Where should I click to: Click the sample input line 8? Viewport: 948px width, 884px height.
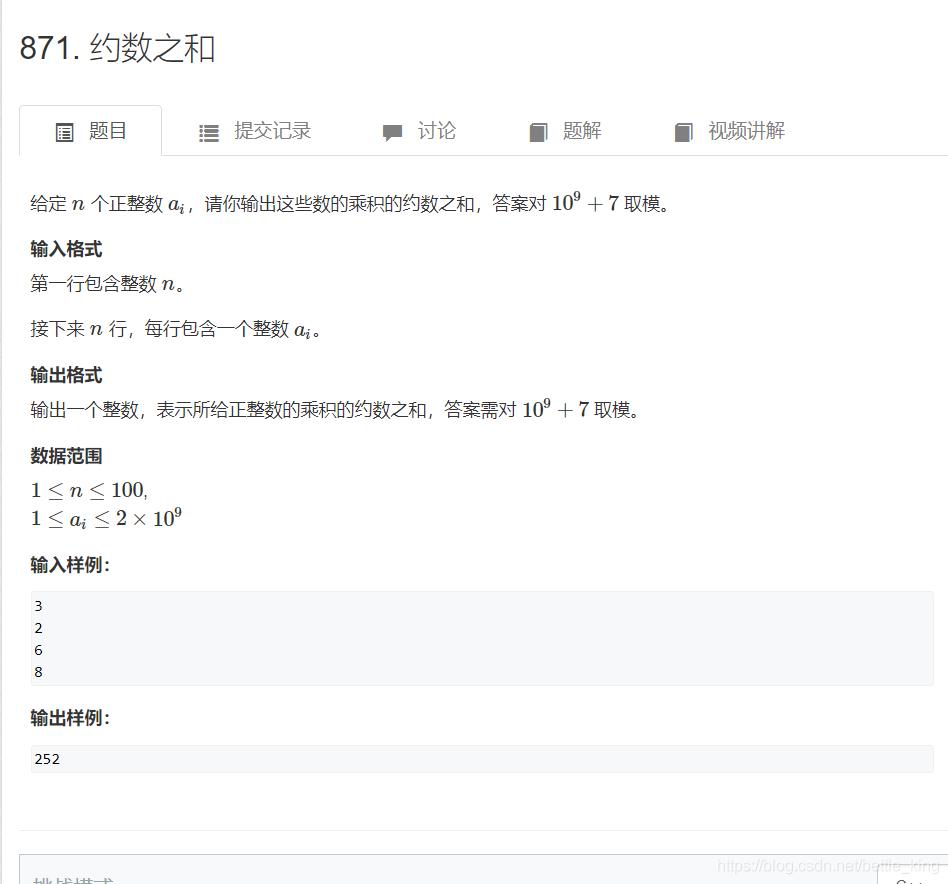[39, 672]
